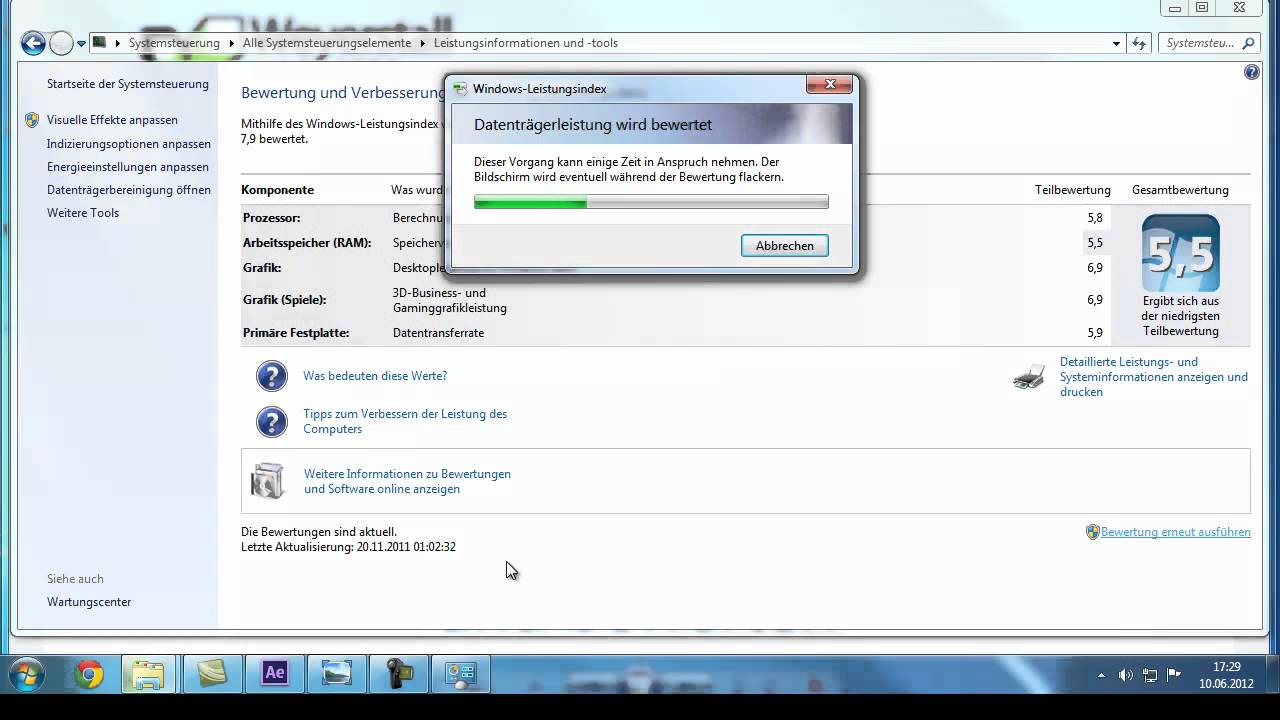Open the picture viewer taskbar icon
Screen dimensions: 1280x720
(336, 674)
